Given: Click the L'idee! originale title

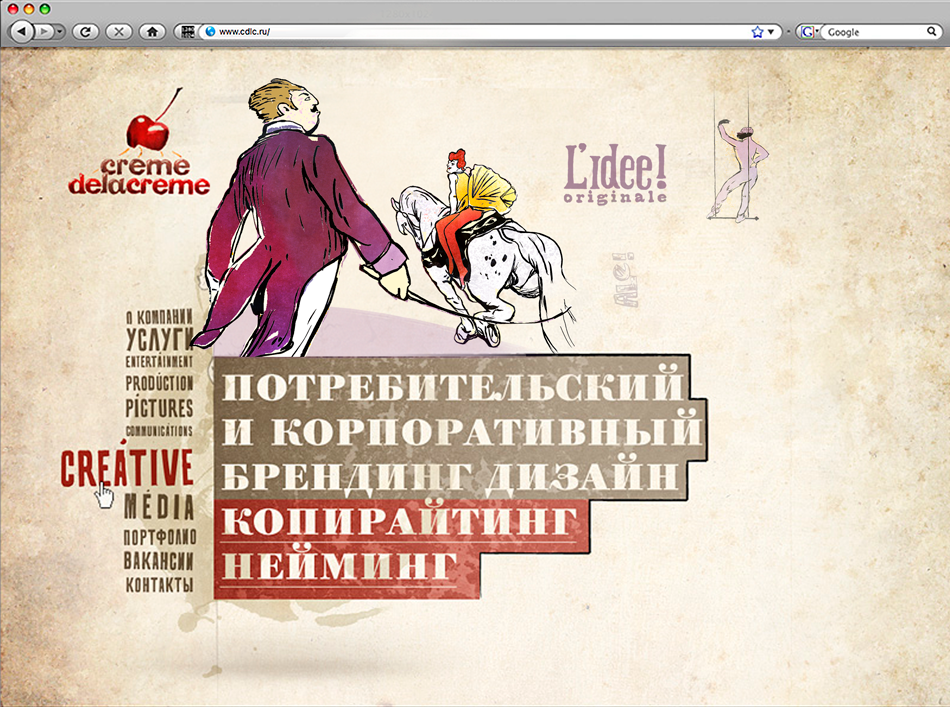Looking at the screenshot, I should (x=616, y=174).
